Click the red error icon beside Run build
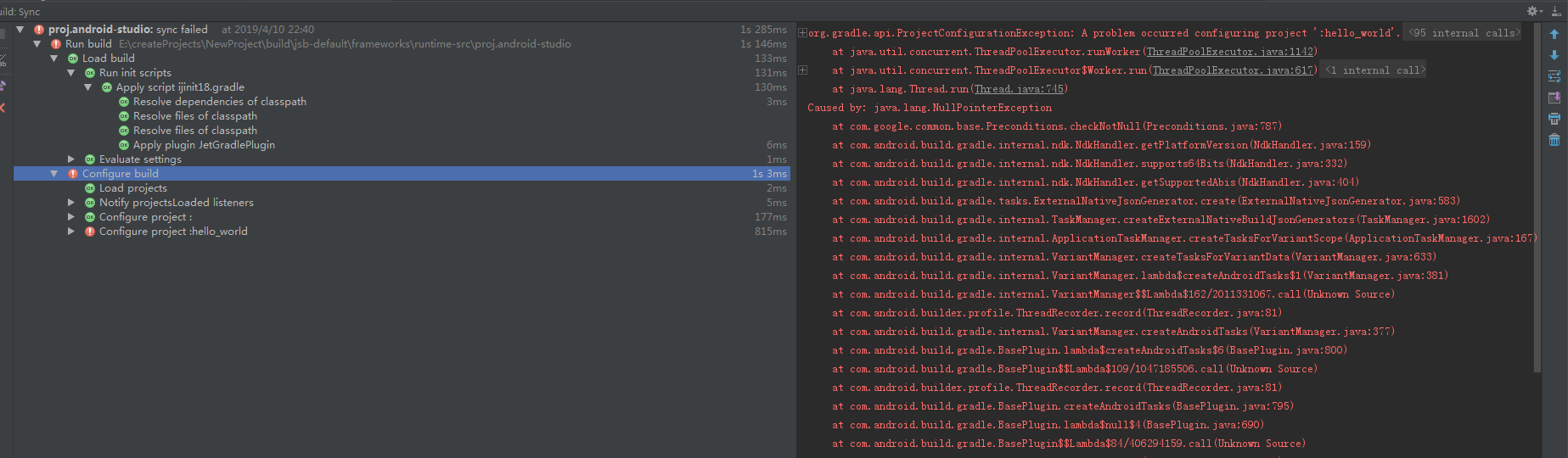The image size is (1568, 458). tap(56, 44)
